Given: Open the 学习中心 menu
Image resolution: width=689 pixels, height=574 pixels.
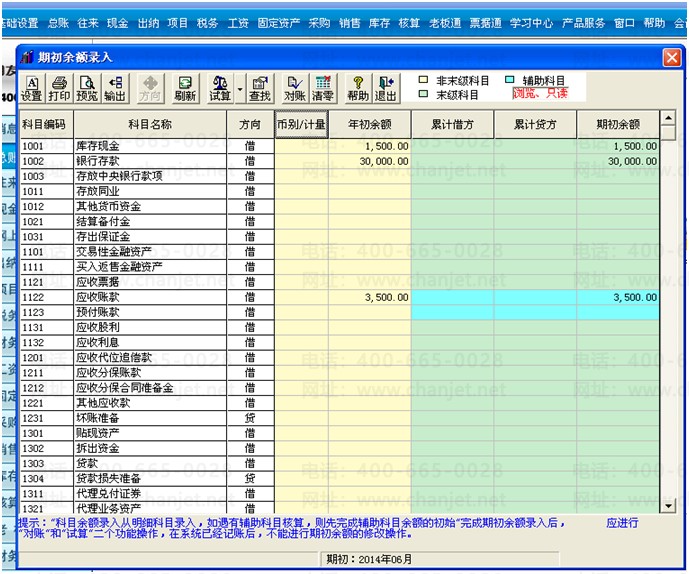Looking at the screenshot, I should click(532, 23).
